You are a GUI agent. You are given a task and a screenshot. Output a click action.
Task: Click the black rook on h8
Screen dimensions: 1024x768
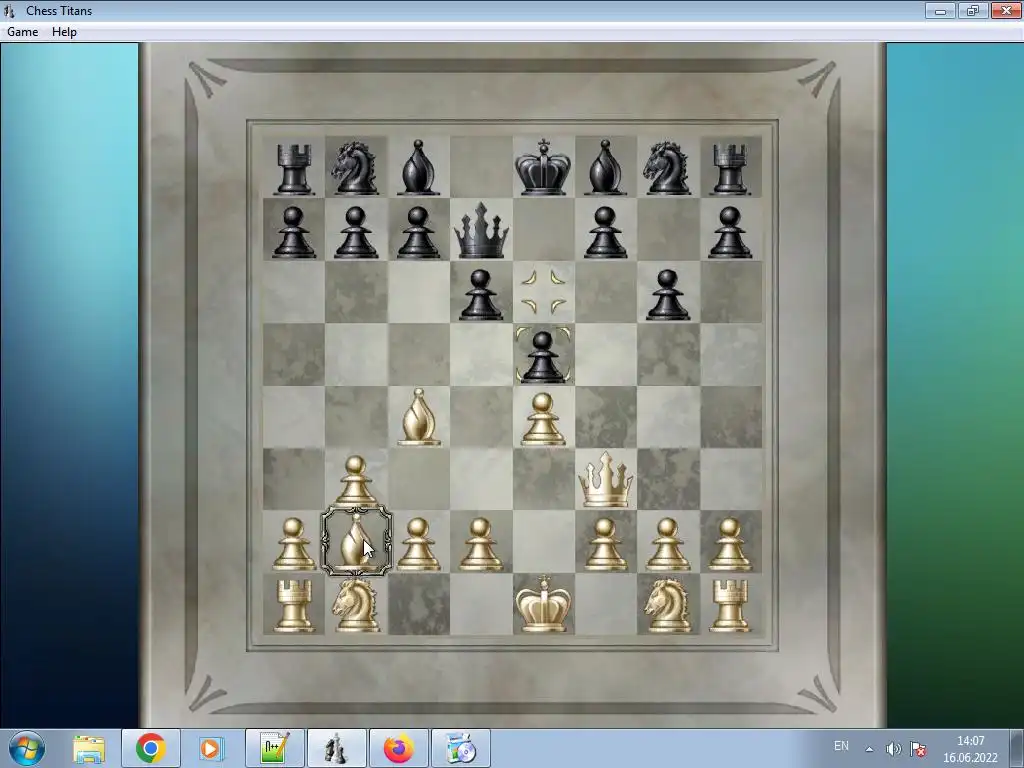click(x=729, y=169)
